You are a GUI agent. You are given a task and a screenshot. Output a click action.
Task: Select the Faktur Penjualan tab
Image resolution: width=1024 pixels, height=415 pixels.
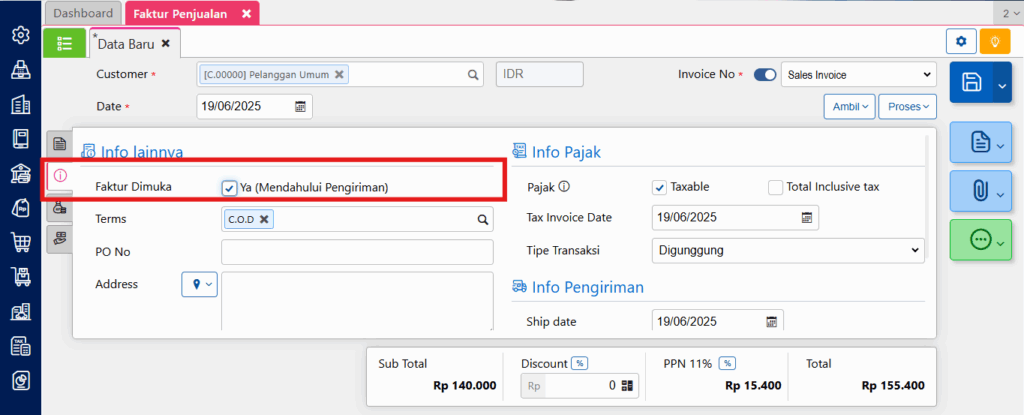click(180, 14)
